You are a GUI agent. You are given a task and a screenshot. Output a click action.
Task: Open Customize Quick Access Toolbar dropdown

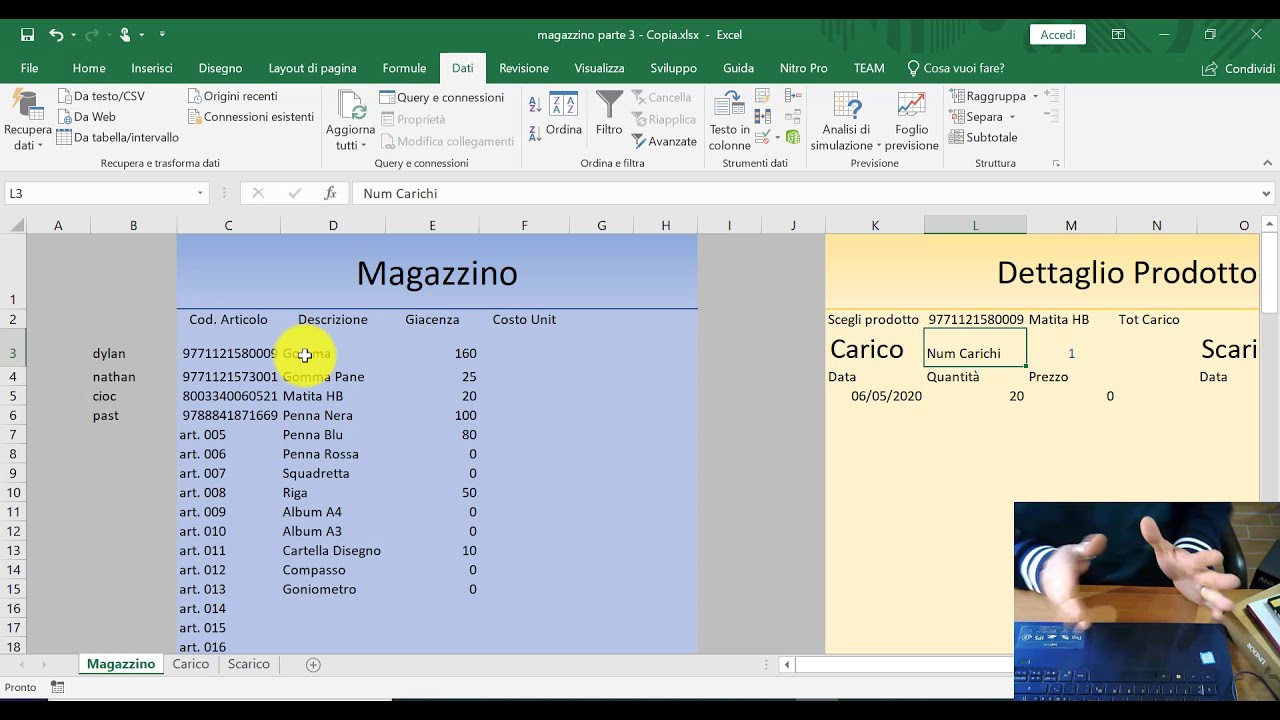click(162, 35)
